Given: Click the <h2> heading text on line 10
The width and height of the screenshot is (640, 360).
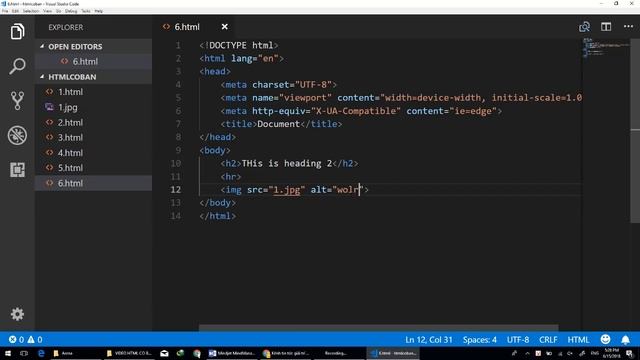Looking at the screenshot, I should 289,164.
